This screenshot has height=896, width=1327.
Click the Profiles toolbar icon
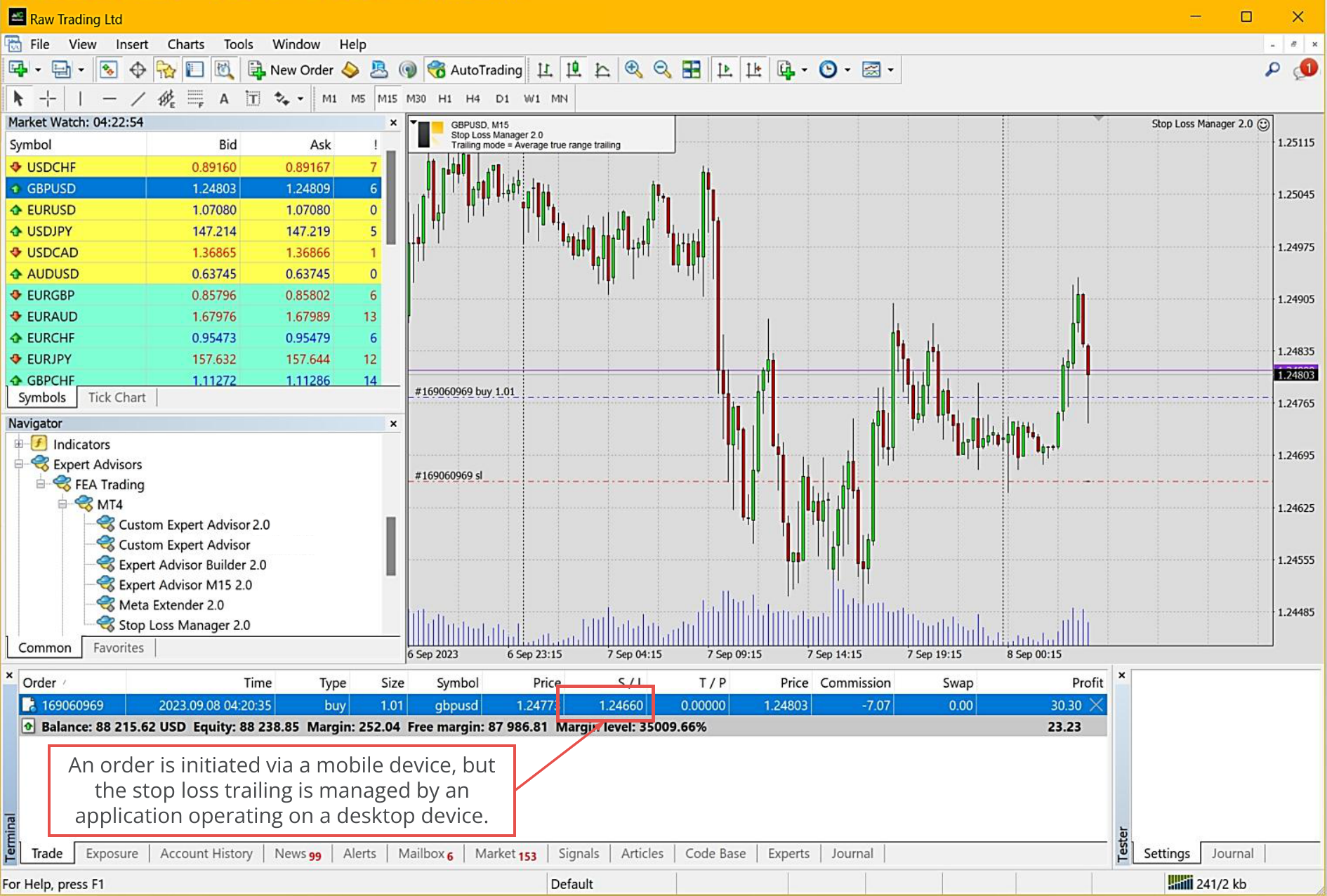[x=61, y=70]
